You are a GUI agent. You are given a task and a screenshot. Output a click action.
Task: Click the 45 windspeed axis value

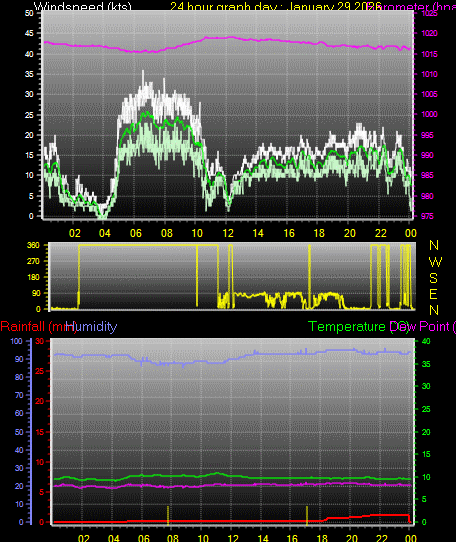tap(29, 34)
